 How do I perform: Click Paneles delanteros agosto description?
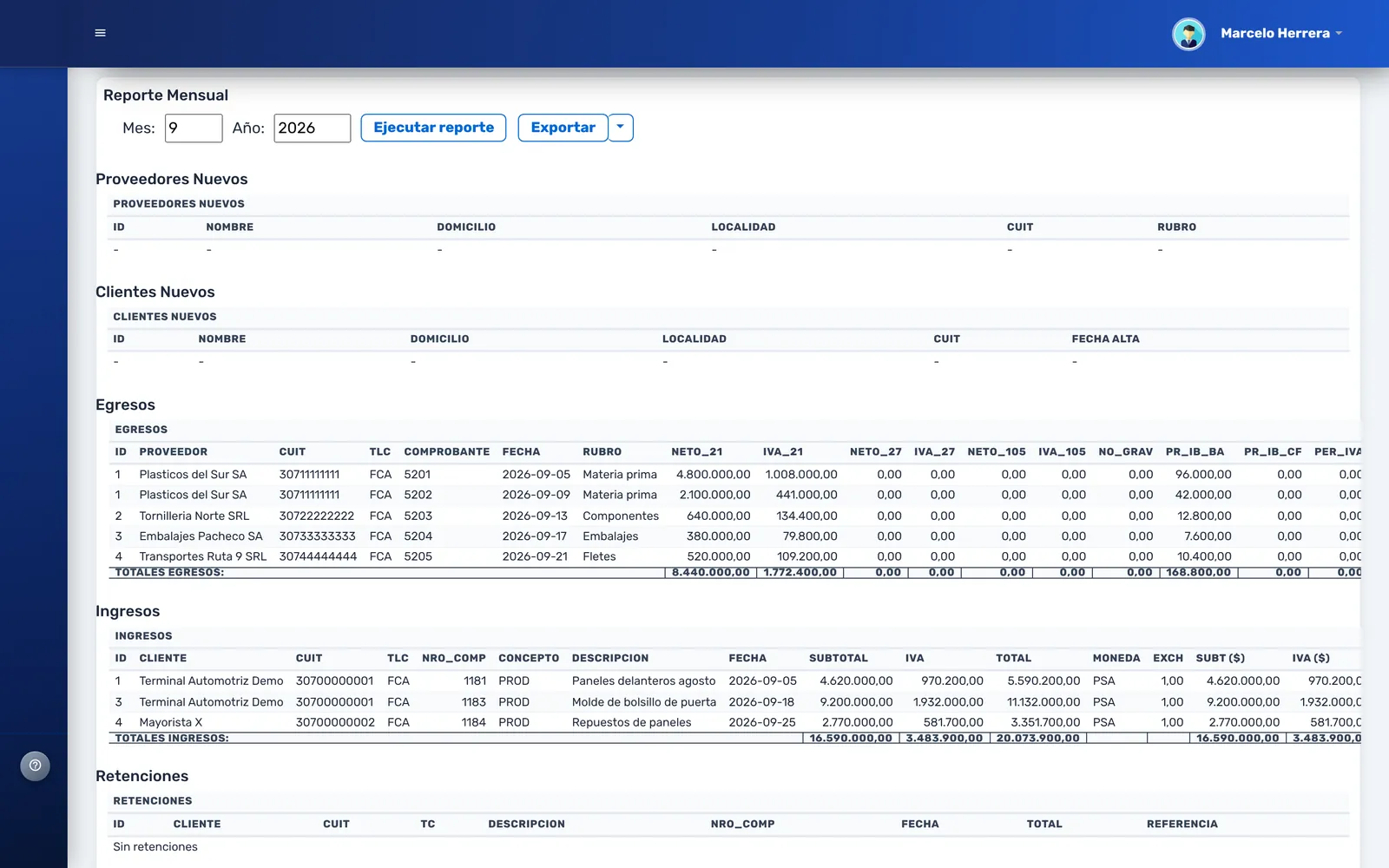[x=643, y=681]
